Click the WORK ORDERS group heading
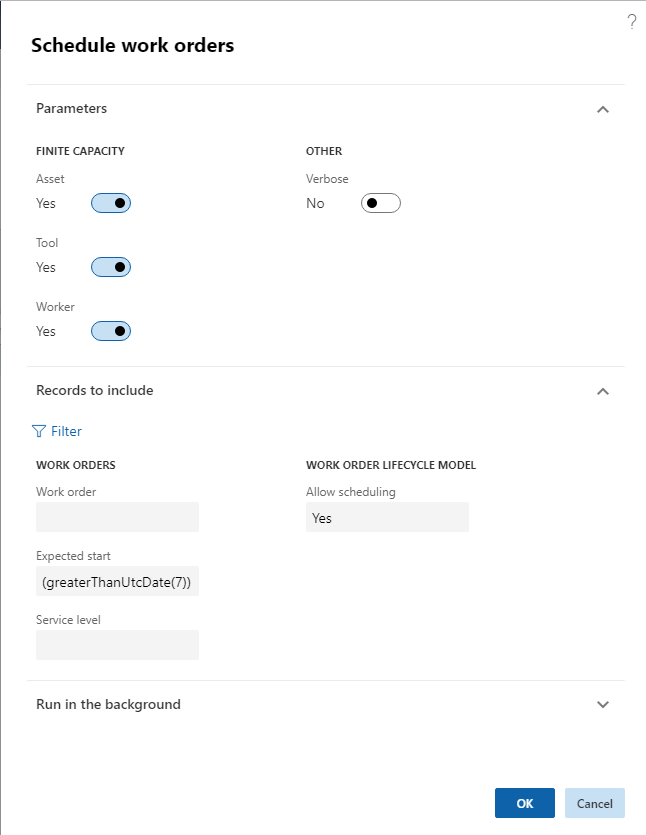The height and width of the screenshot is (835, 646). point(76,465)
